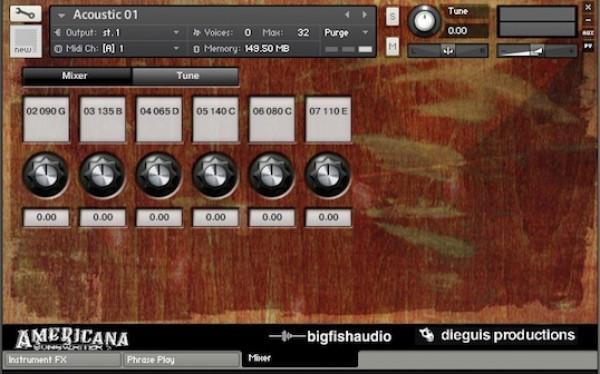The height and width of the screenshot is (374, 600).
Task: Click the 0.00 value under 05 140 C
Action: coord(215,217)
